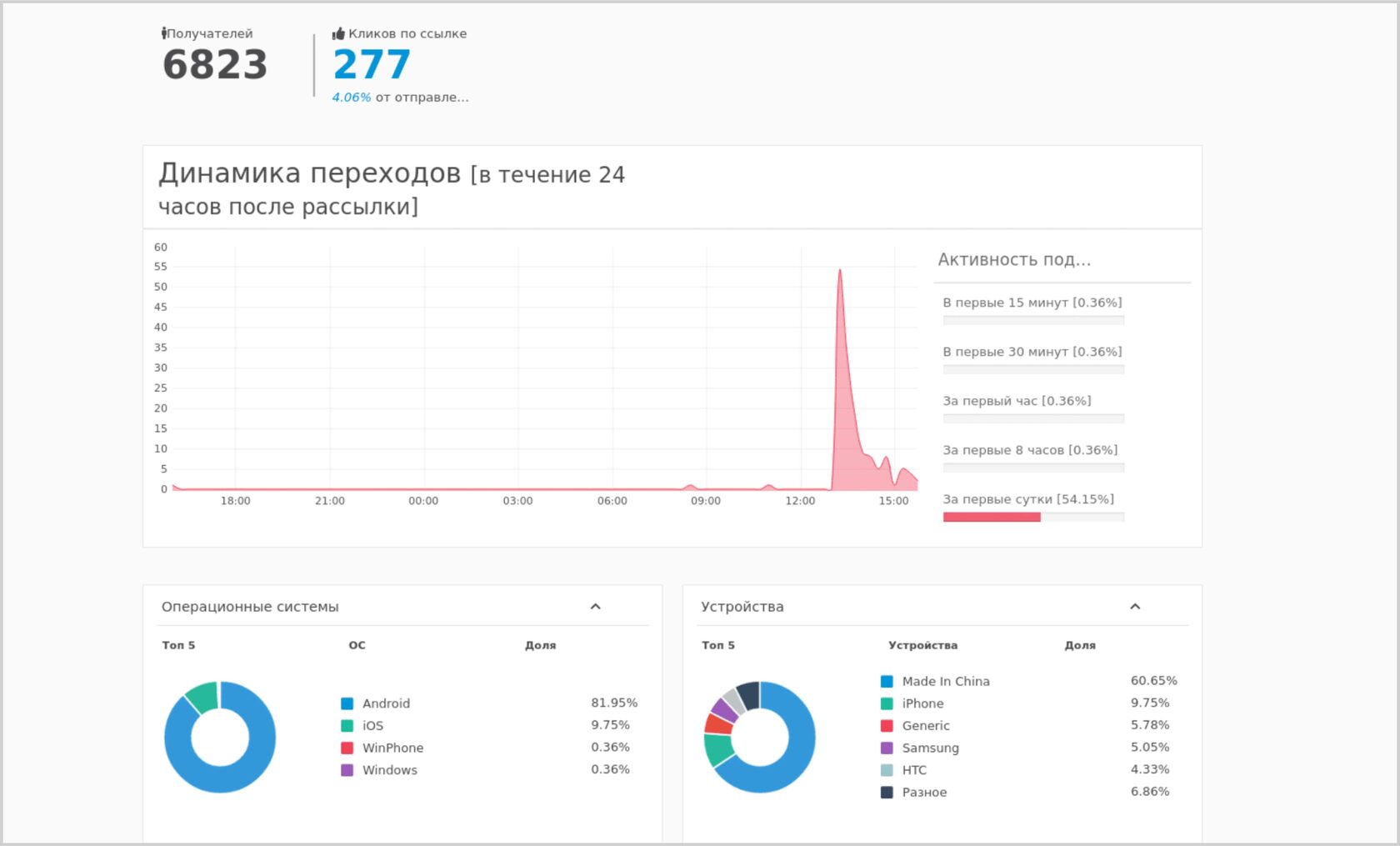Image resolution: width=1400 pixels, height=846 pixels.
Task: Click the Generic device row label
Action: pos(926,726)
